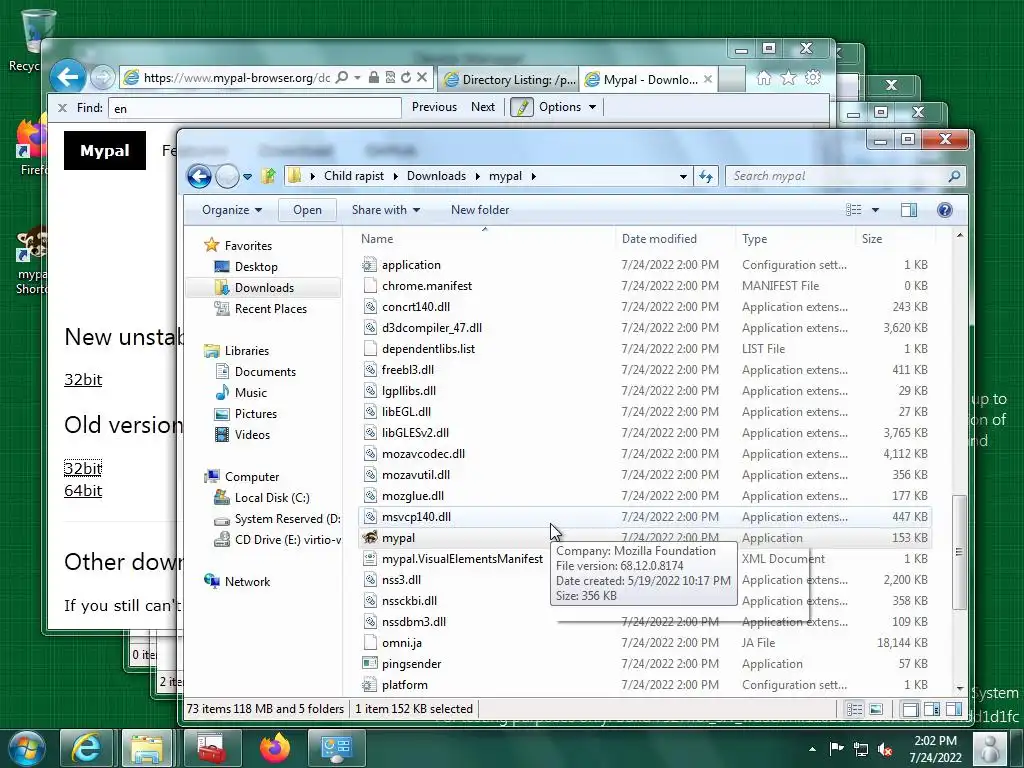
Task: Refresh the mypal folder view
Action: pyautogui.click(x=706, y=176)
